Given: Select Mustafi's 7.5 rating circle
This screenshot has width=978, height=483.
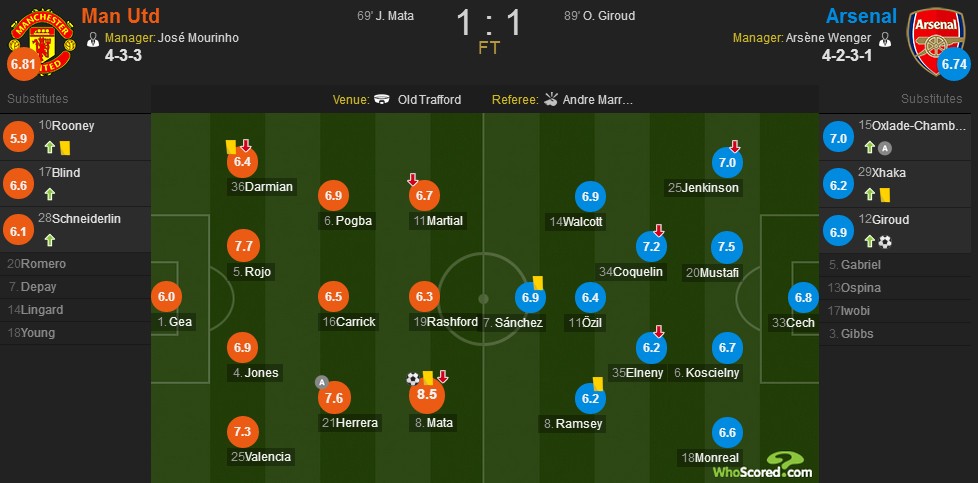Looking at the screenshot, I should tap(727, 246).
